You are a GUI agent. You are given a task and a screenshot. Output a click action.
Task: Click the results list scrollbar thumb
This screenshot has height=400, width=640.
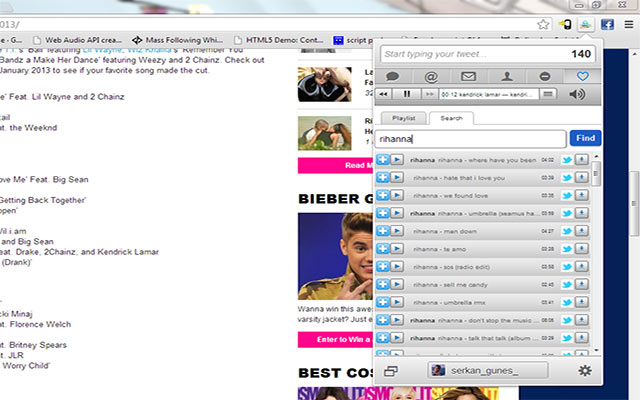pyautogui.click(x=596, y=173)
